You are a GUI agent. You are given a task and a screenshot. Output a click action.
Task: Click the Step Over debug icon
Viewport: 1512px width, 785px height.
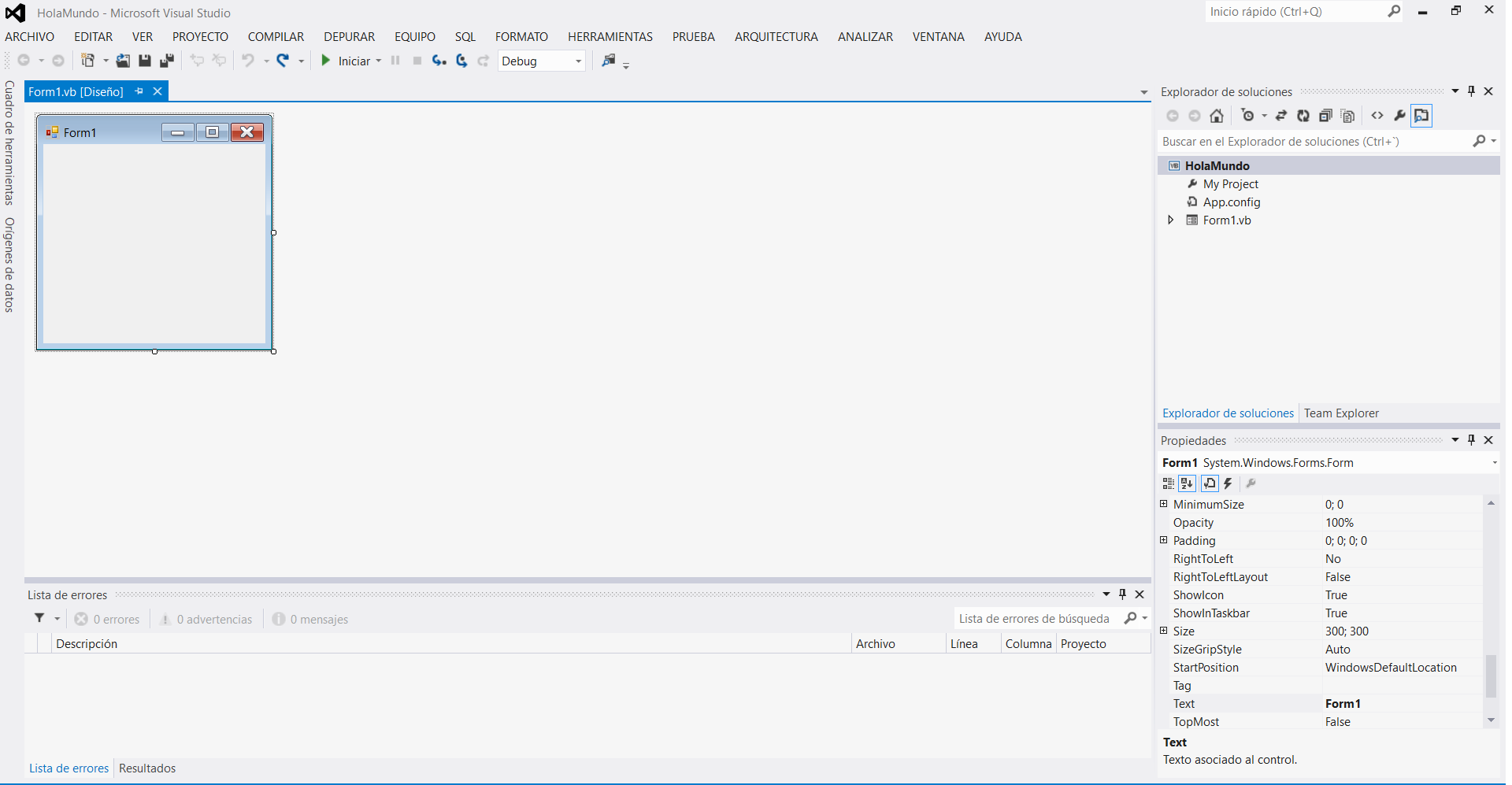tap(461, 61)
